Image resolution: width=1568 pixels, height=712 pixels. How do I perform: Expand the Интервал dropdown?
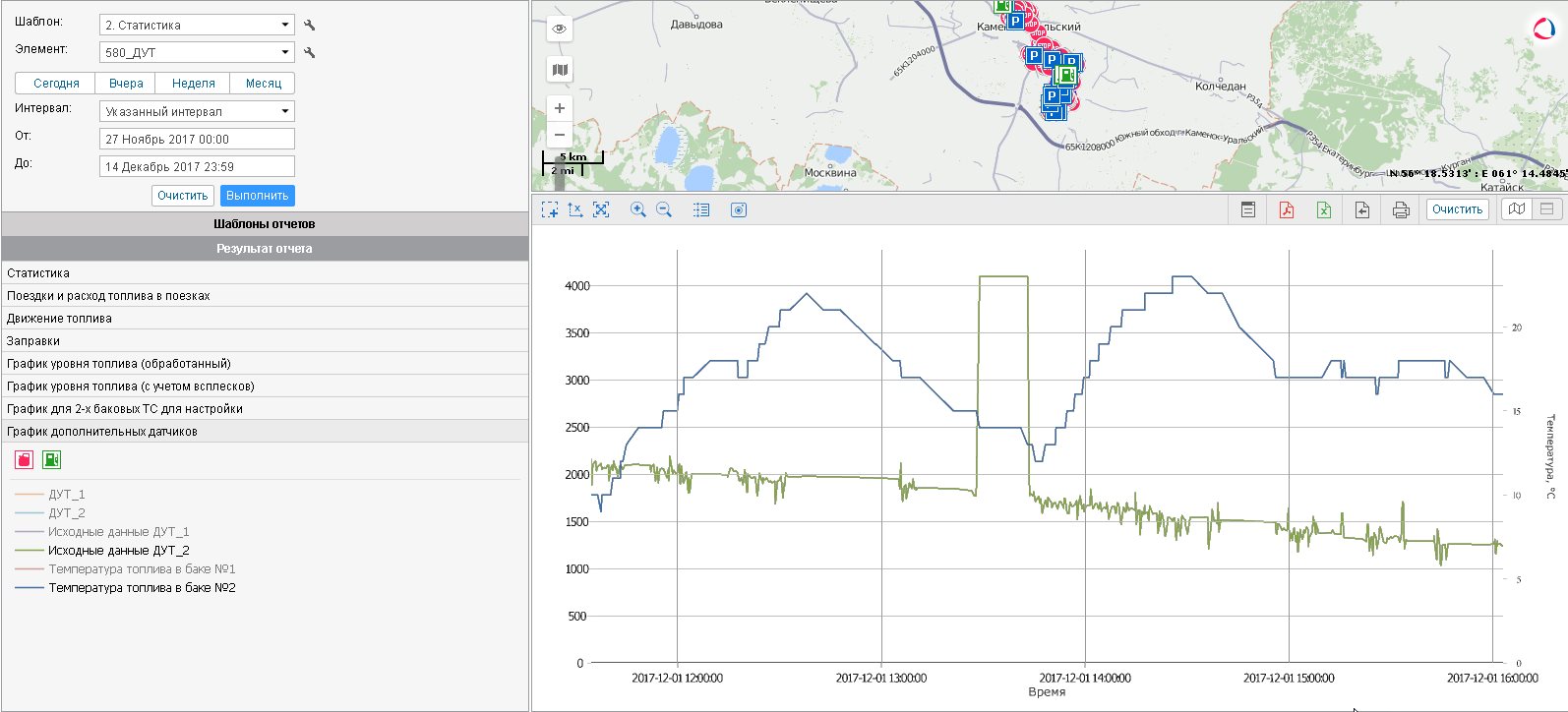(197, 112)
